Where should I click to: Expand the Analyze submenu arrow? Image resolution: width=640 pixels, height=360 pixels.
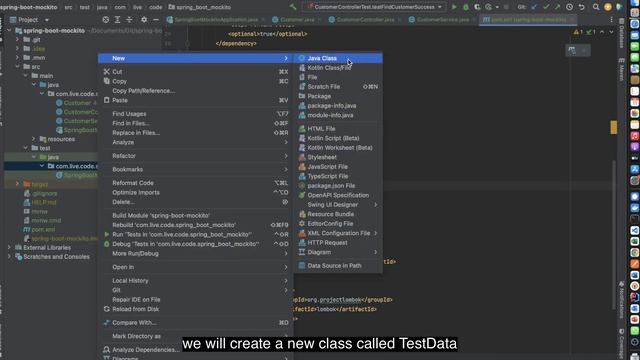coord(286,142)
